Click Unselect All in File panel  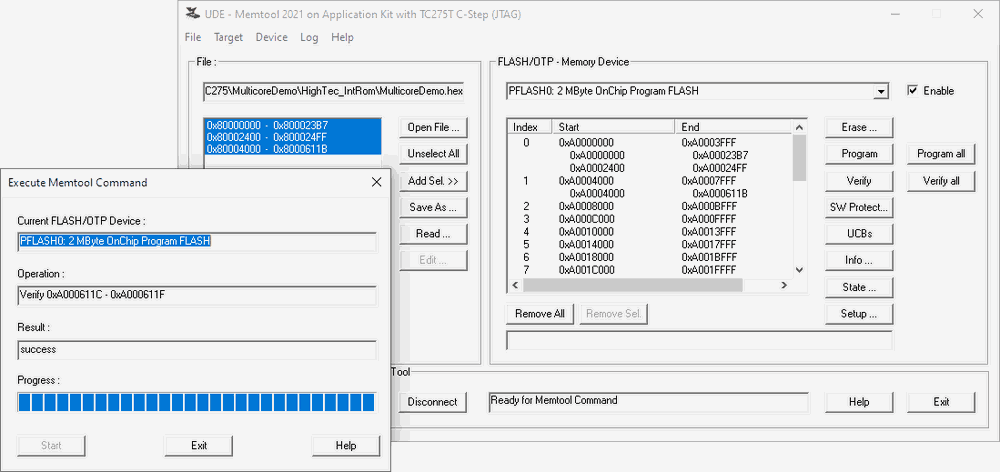(433, 154)
